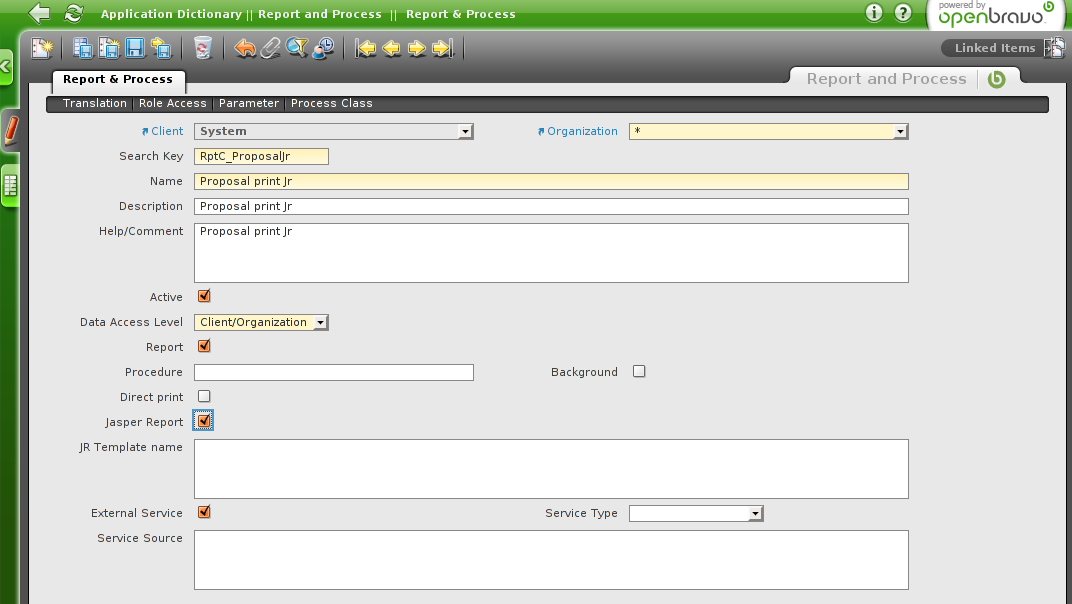Expand the left menu with the arrow handle

tap(5, 67)
